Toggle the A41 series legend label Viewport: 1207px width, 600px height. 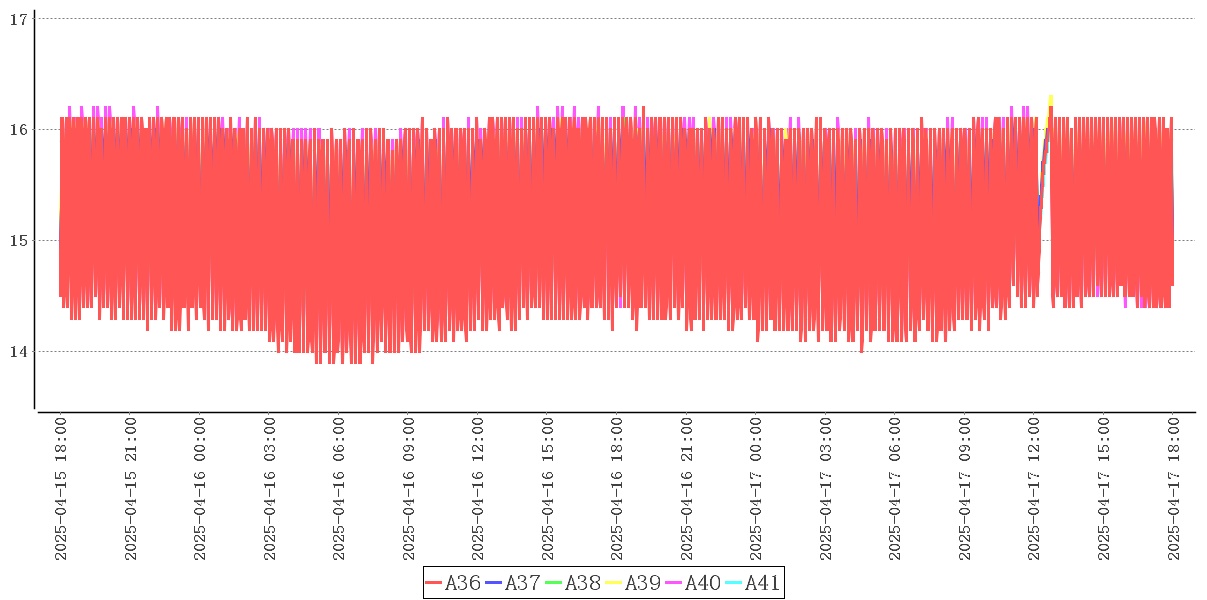pyautogui.click(x=762, y=583)
